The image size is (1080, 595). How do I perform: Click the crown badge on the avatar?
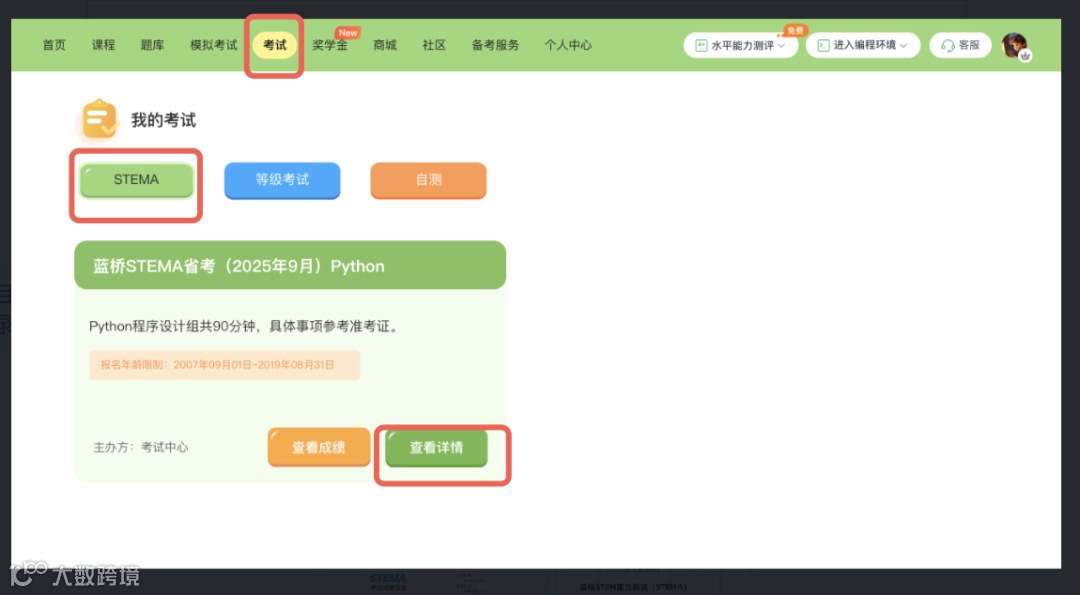point(1024,55)
